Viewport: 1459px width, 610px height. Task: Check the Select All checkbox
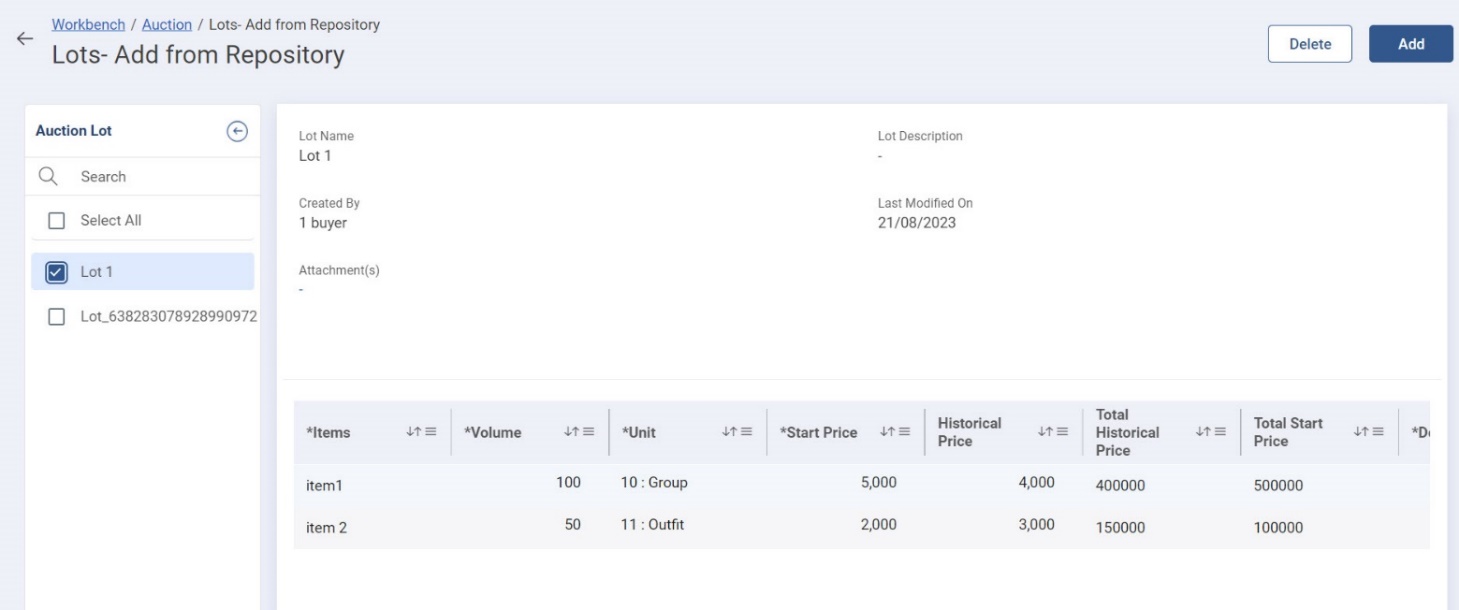tap(57, 220)
